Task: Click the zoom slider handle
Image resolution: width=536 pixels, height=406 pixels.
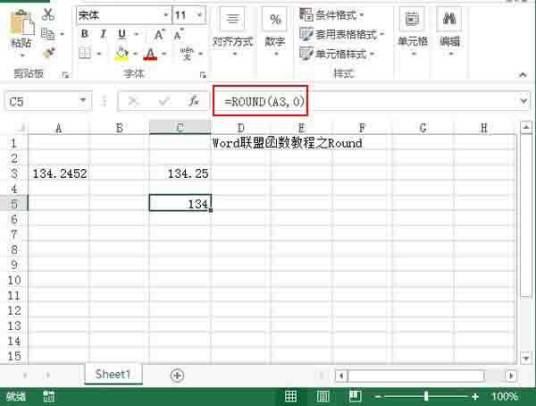Action: tap(426, 396)
